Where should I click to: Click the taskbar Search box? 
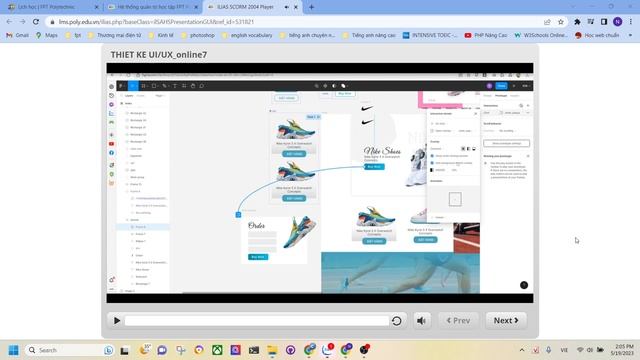click(70, 350)
